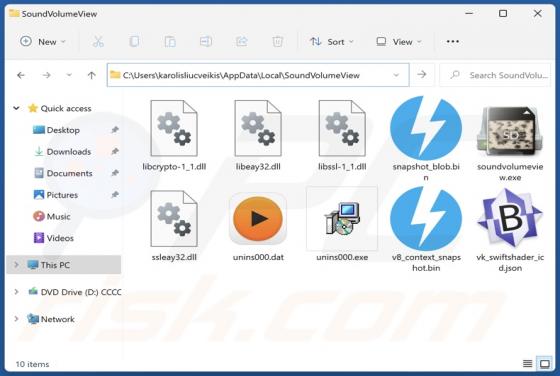The height and width of the screenshot is (376, 560).
Task: Select the snapshot_blob.bin file icon
Action: (x=426, y=127)
